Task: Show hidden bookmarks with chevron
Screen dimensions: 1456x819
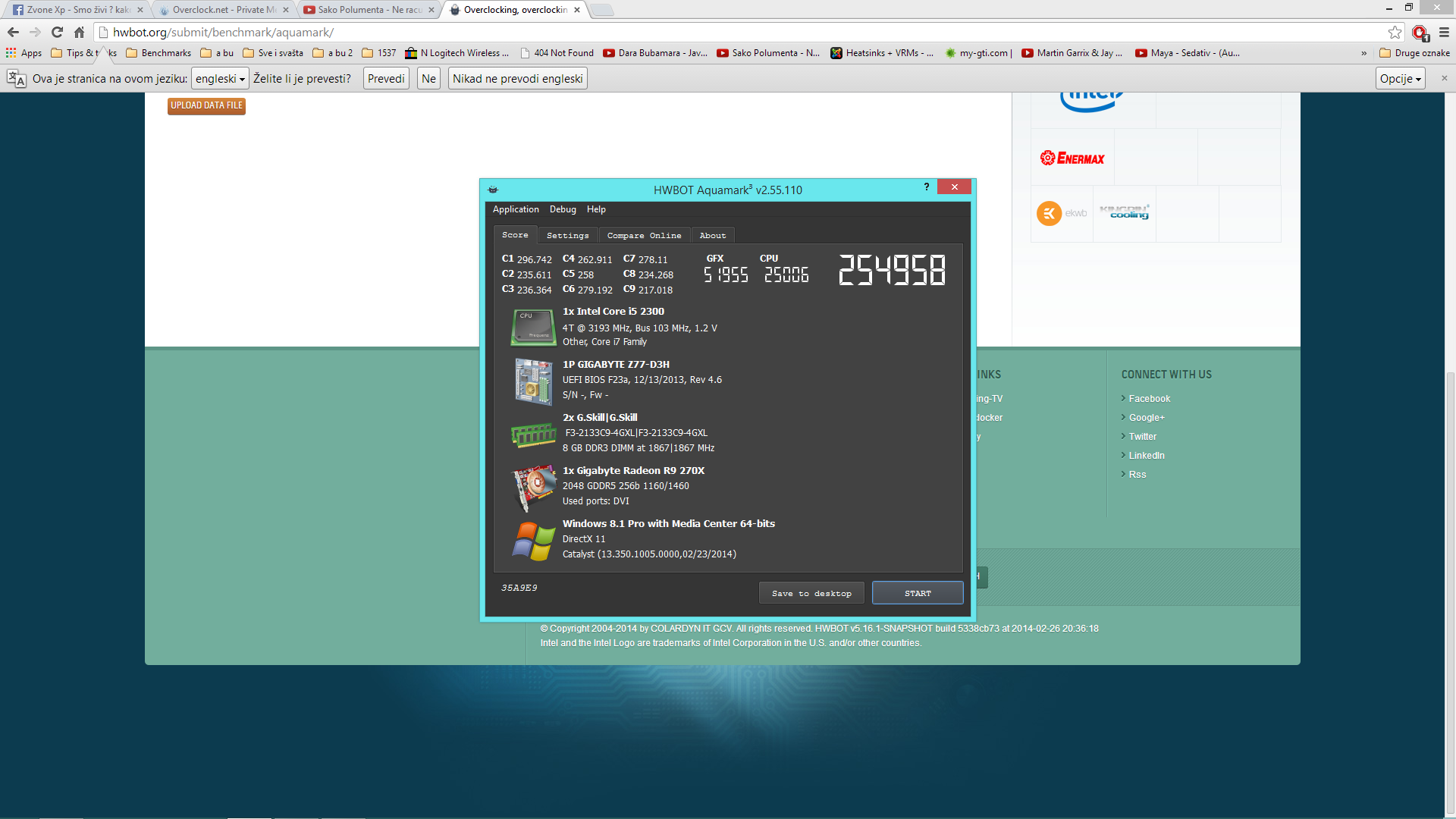Action: click(1363, 53)
